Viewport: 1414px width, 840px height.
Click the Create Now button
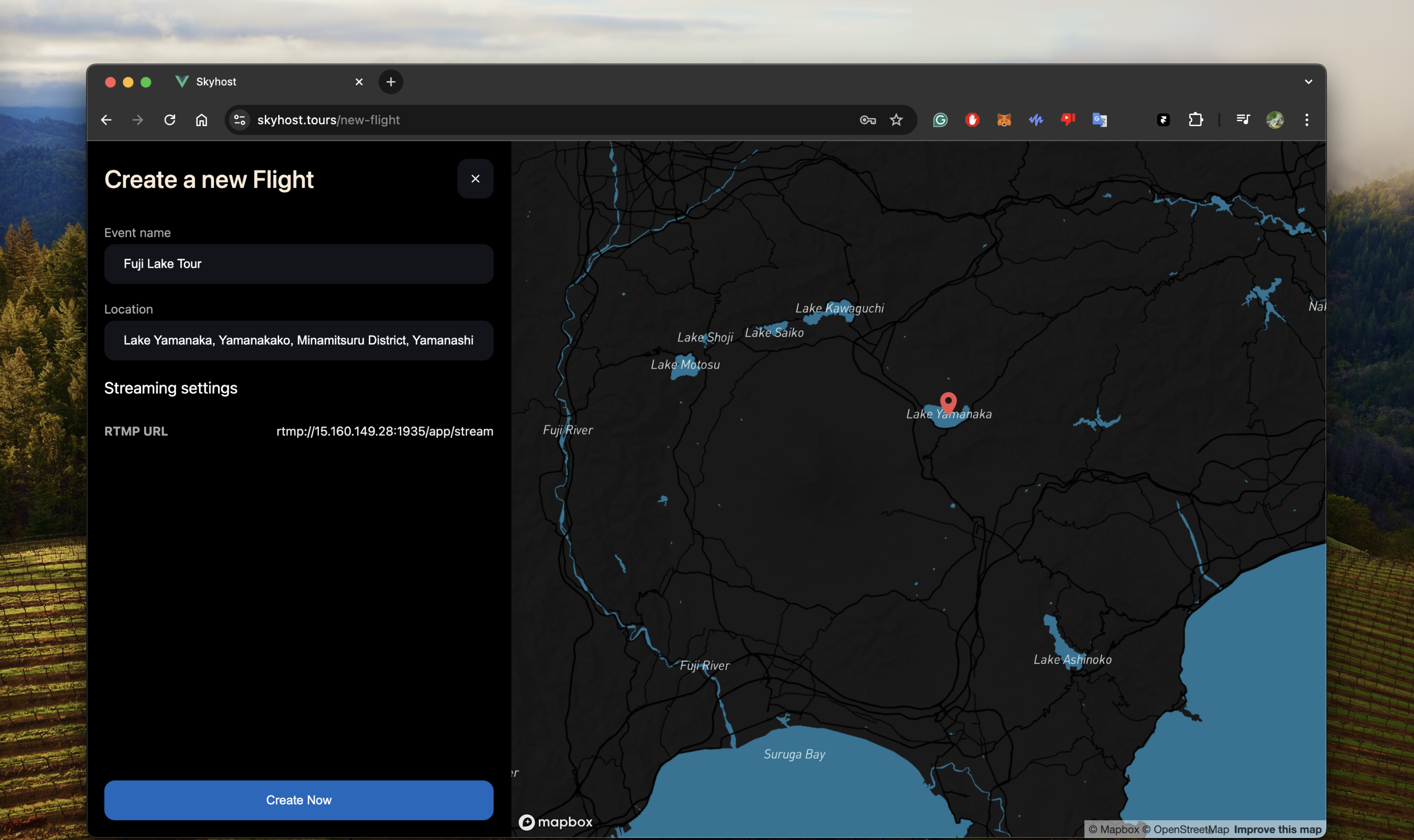click(298, 800)
